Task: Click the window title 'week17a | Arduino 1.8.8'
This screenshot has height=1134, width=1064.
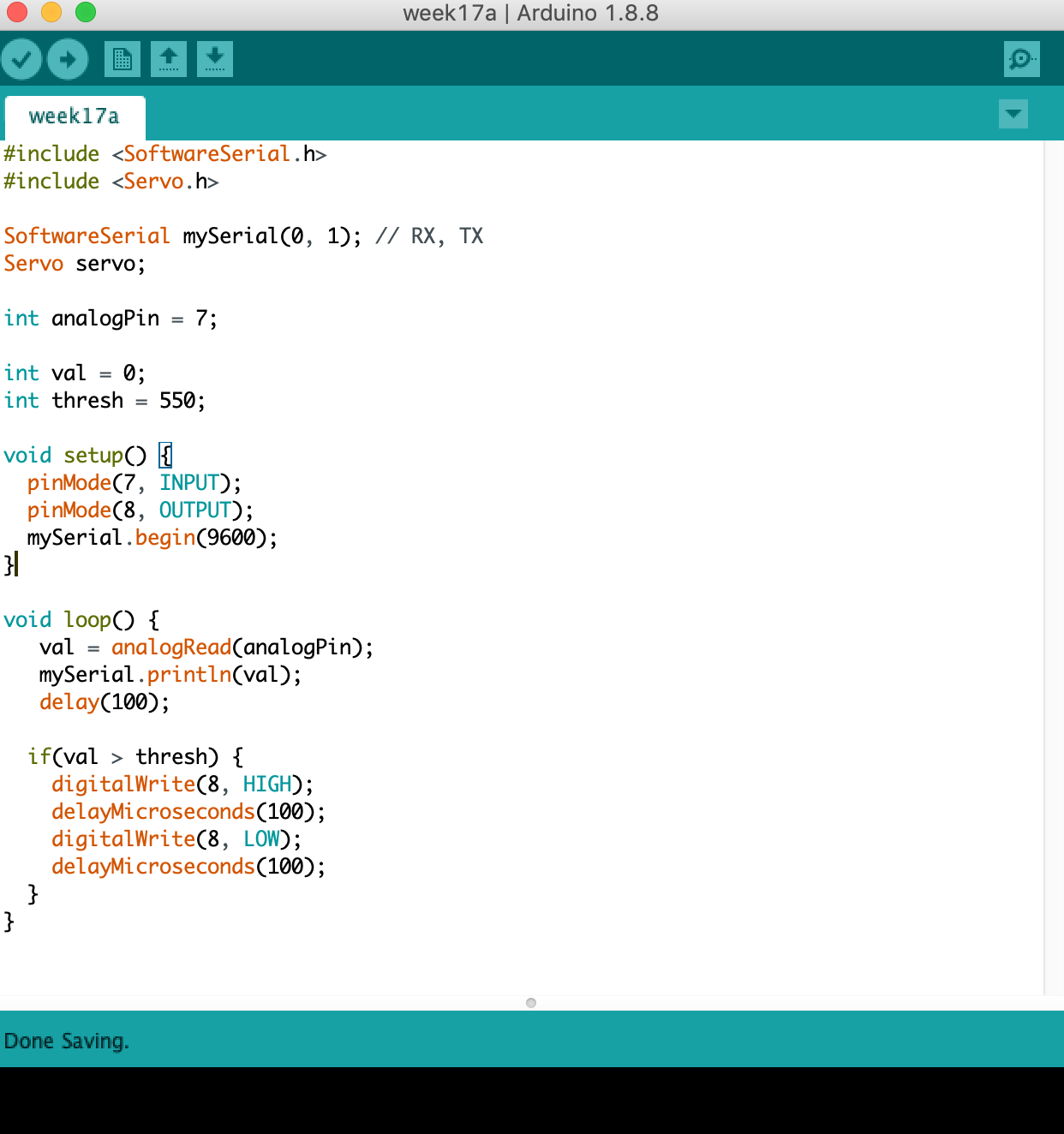Action: click(531, 13)
